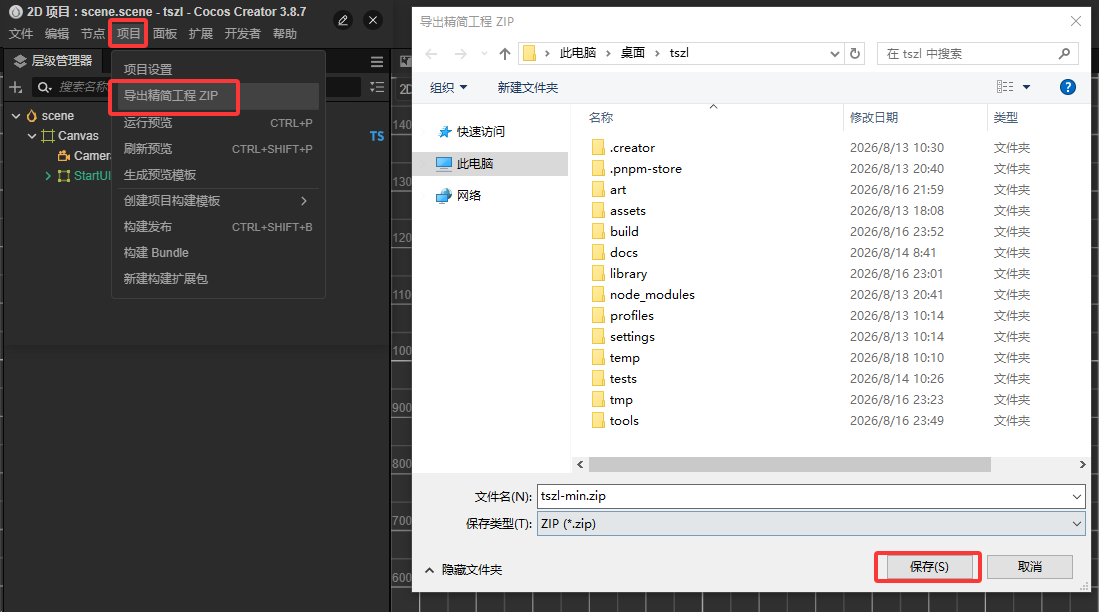Click the .creator folder icon

click(x=598, y=147)
